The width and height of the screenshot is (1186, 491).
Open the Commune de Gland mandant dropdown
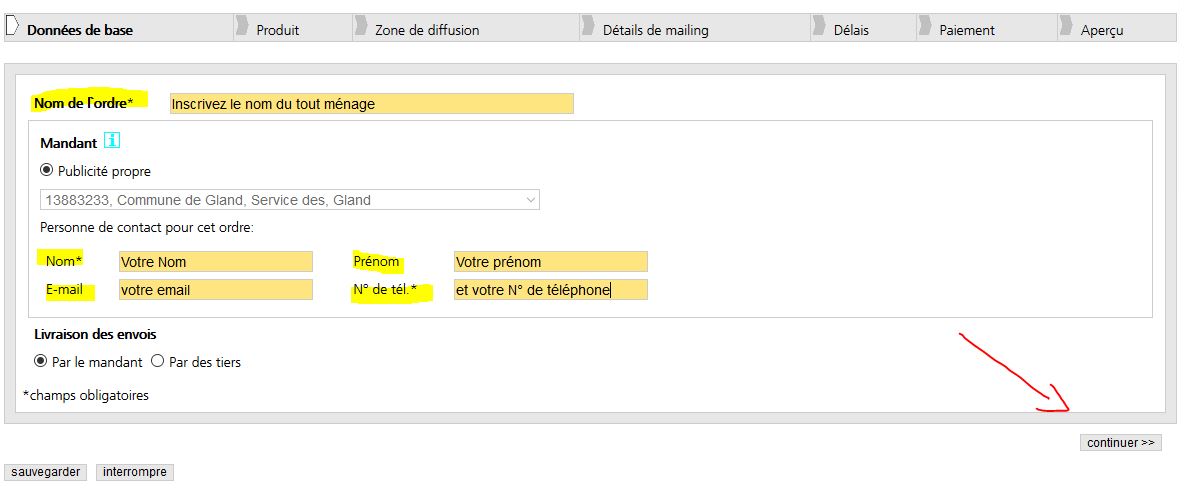(x=290, y=200)
